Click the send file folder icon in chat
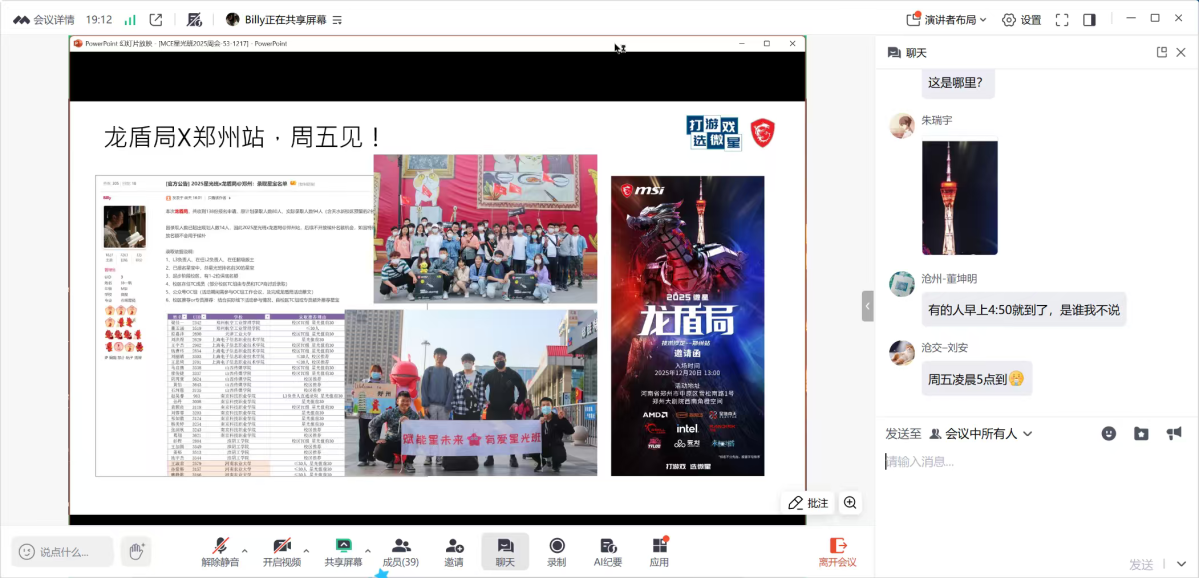The image size is (1199, 578). 1141,433
